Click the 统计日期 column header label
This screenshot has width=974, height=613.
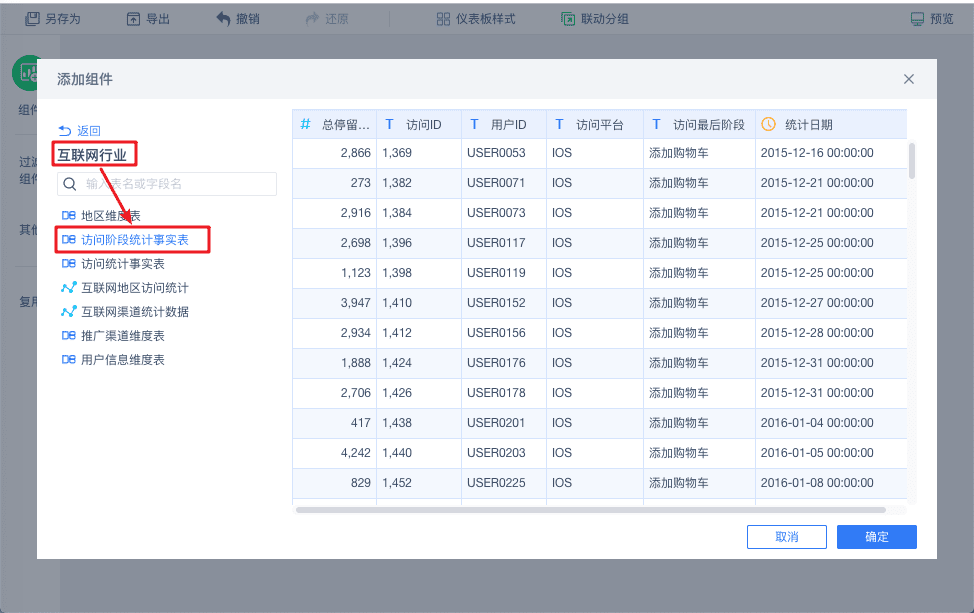click(x=809, y=125)
